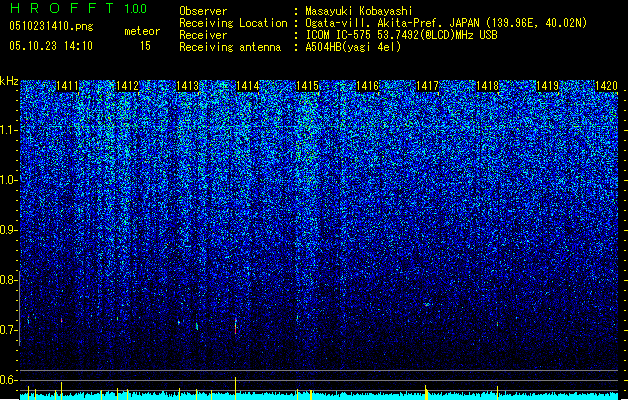The height and width of the screenshot is (400, 629).
Task: Click the meteor echo just after 1417
Action: point(428,305)
